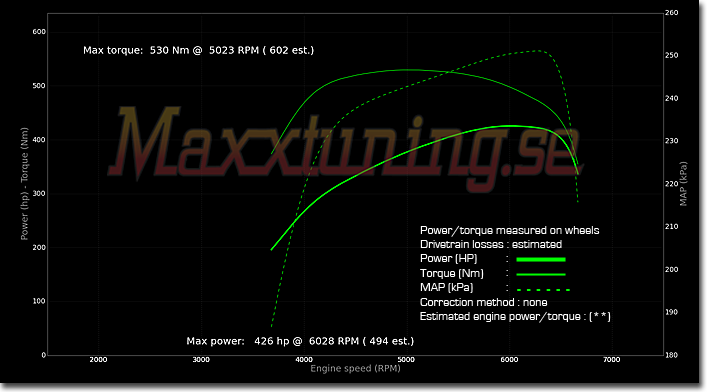Click the 'Torque (Nm)' legend label
The image size is (708, 392).
(x=452, y=273)
